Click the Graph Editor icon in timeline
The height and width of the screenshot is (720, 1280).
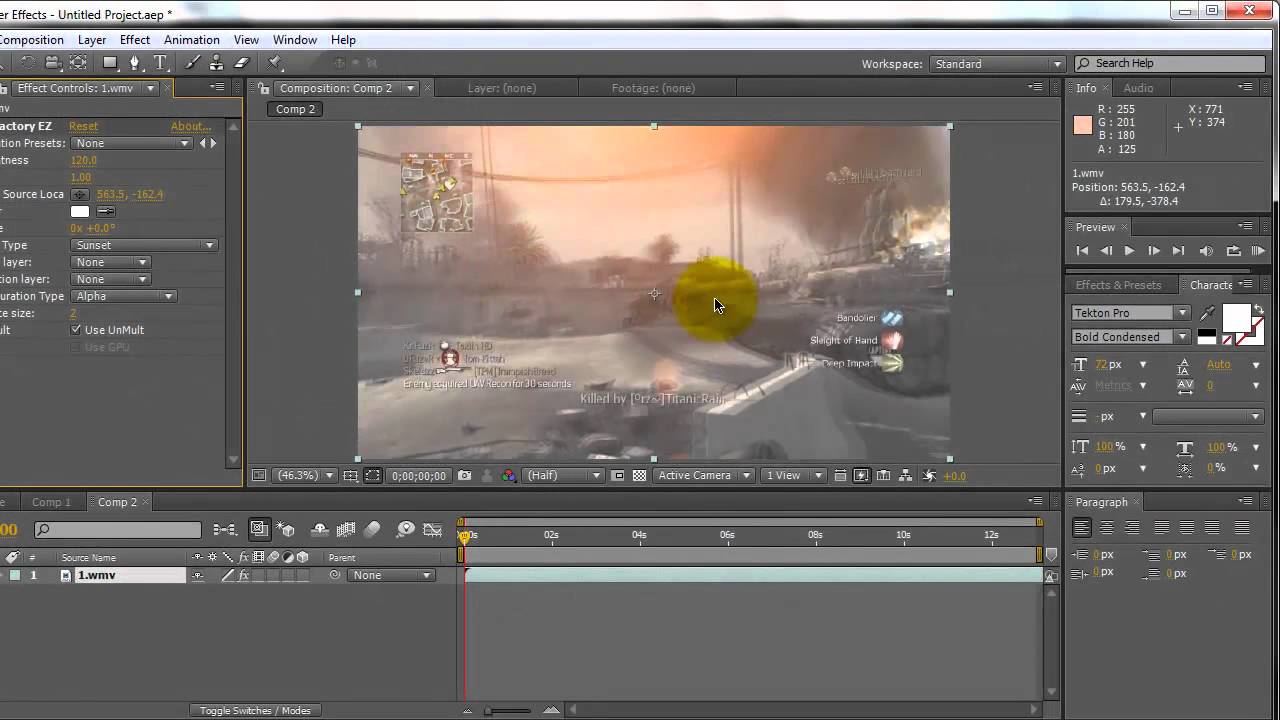[x=433, y=530]
